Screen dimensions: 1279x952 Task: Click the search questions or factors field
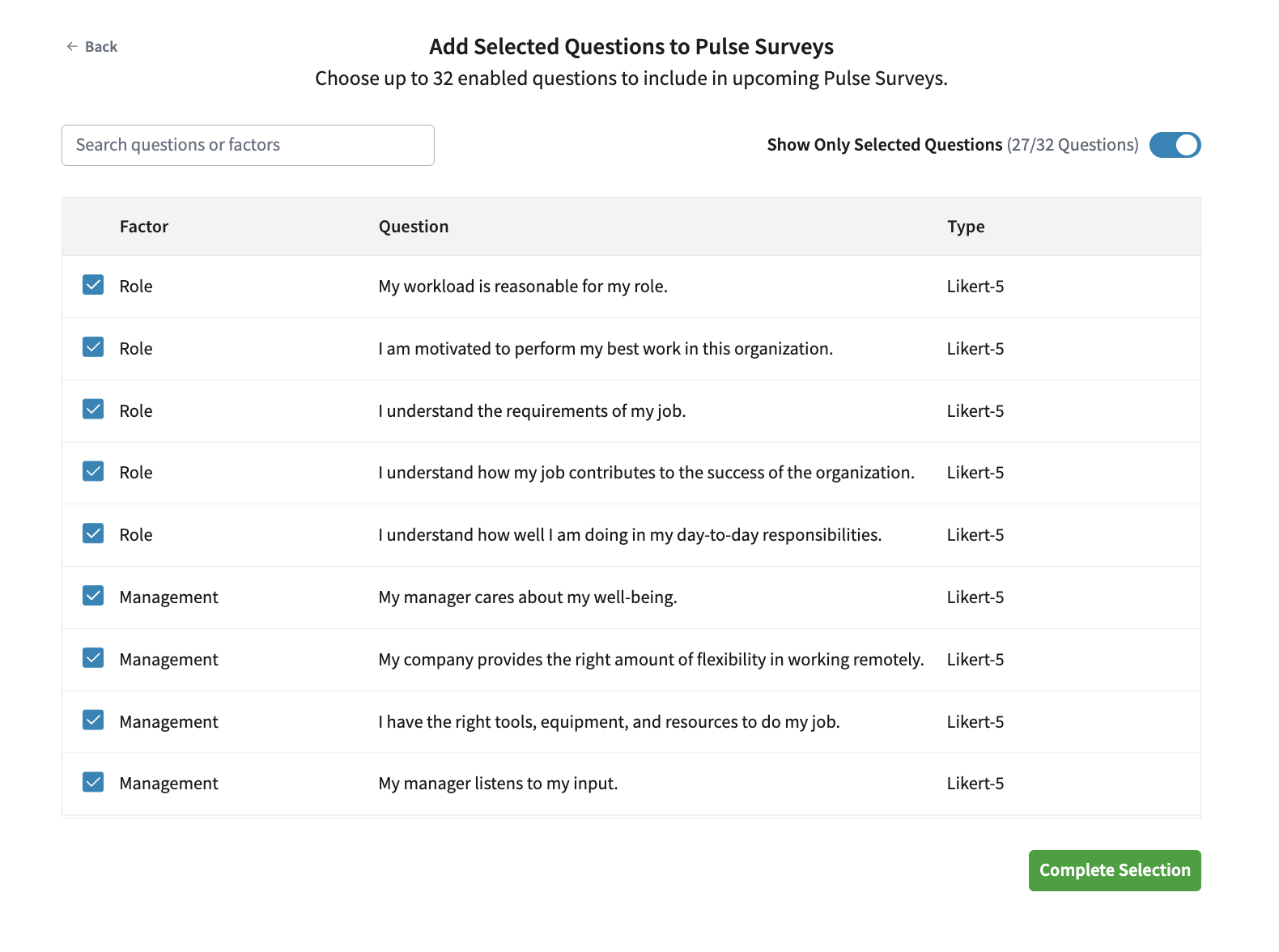(248, 146)
